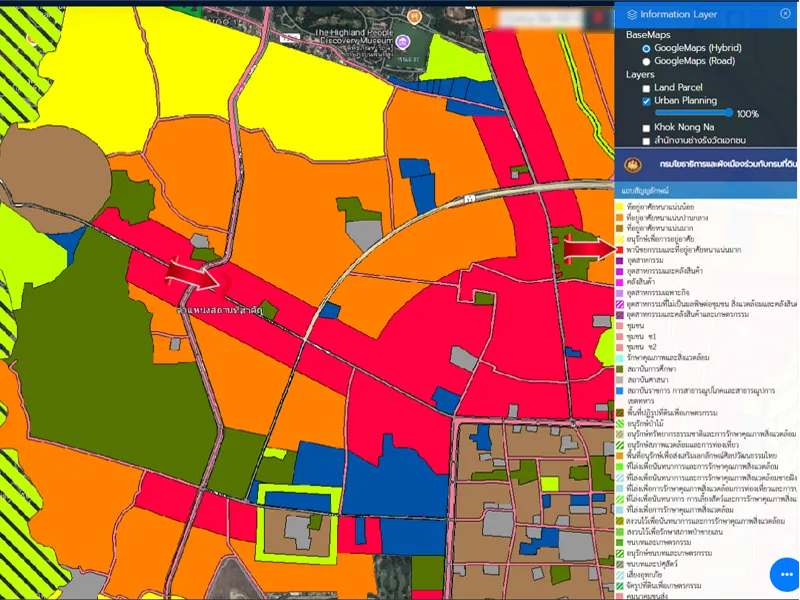Viewport: 800px width, 600px height.
Task: Select GoogleMaps (Hybrid) basemap
Action: coord(646,48)
